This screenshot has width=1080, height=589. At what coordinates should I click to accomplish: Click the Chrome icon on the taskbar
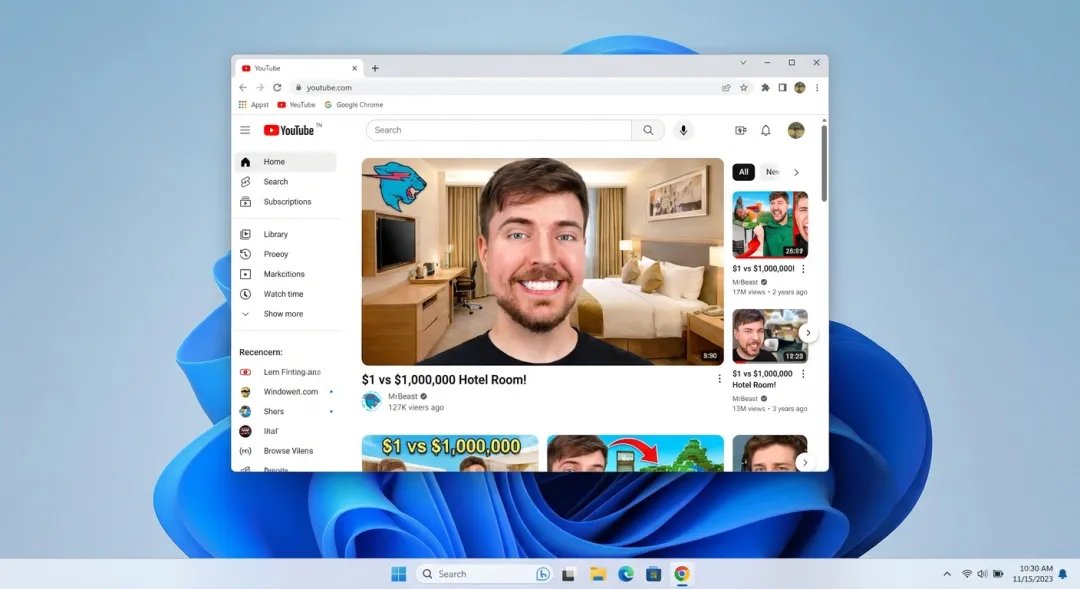[x=683, y=573]
